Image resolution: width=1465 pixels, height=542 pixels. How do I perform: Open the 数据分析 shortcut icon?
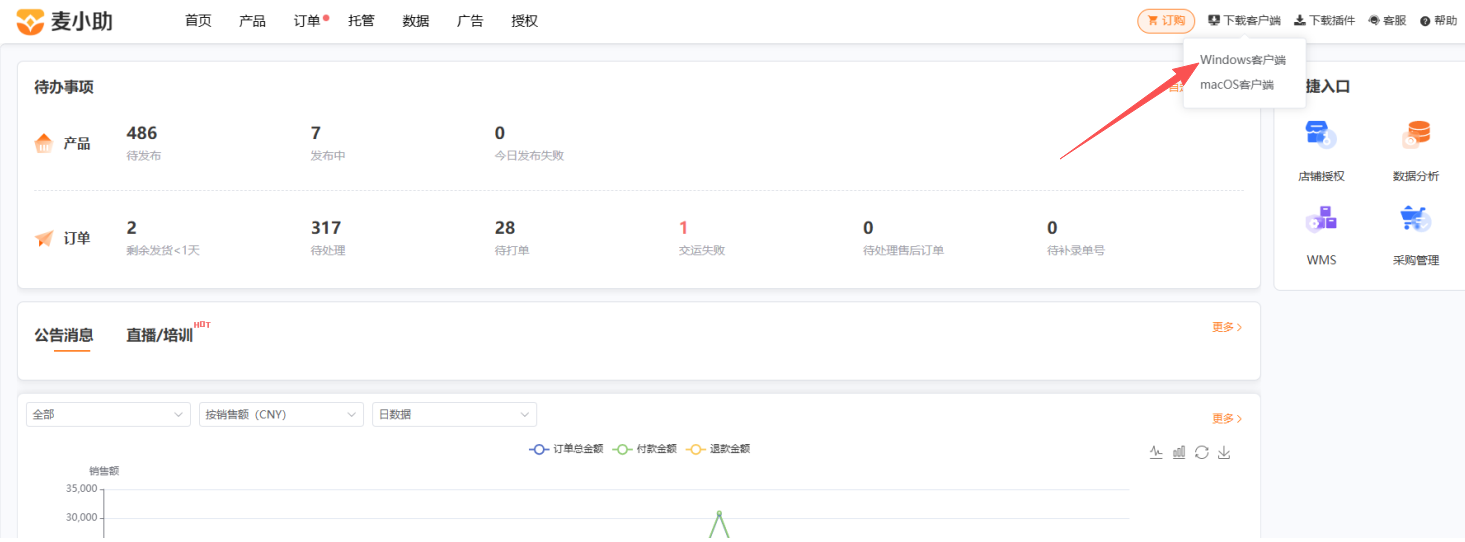1415,135
